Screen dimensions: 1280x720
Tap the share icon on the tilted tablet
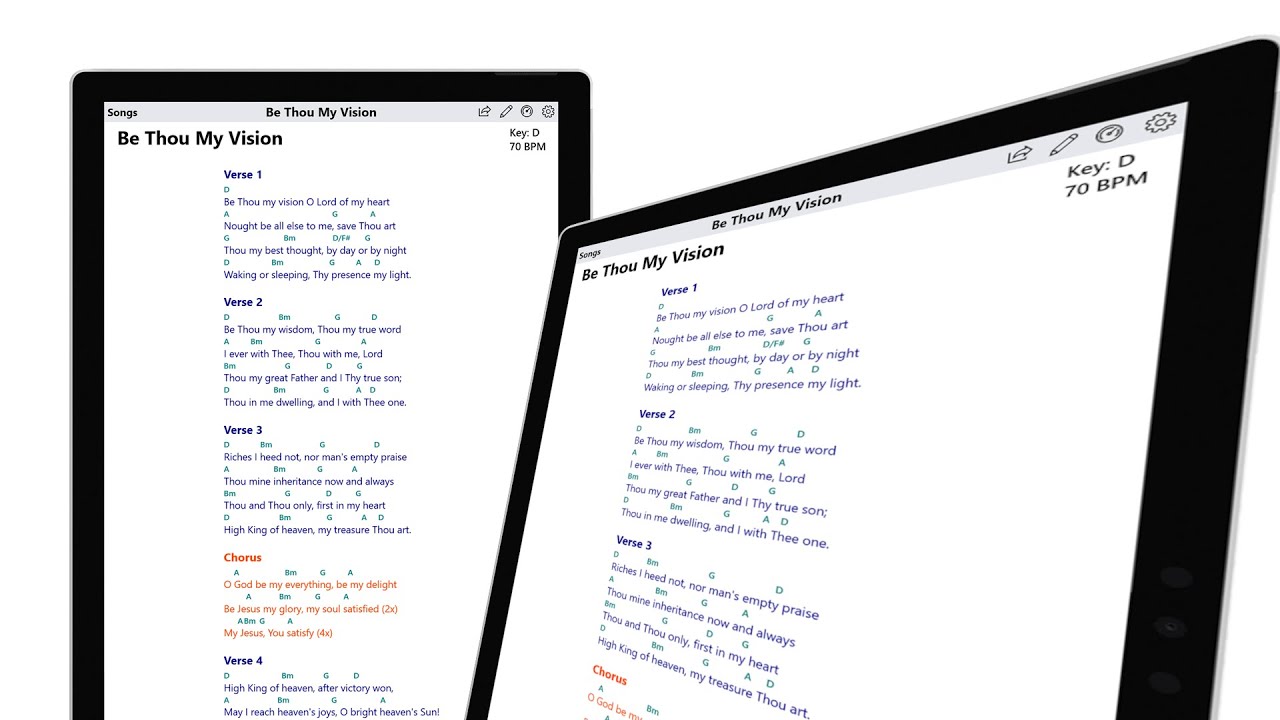[1019, 154]
